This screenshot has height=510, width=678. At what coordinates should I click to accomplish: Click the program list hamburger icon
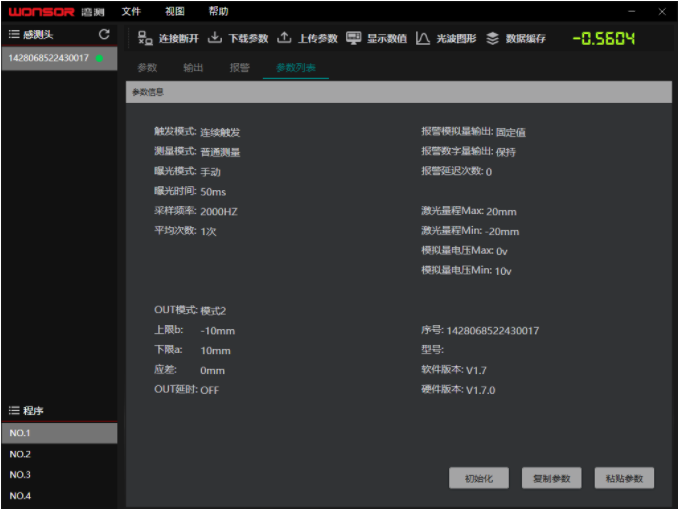(x=14, y=410)
